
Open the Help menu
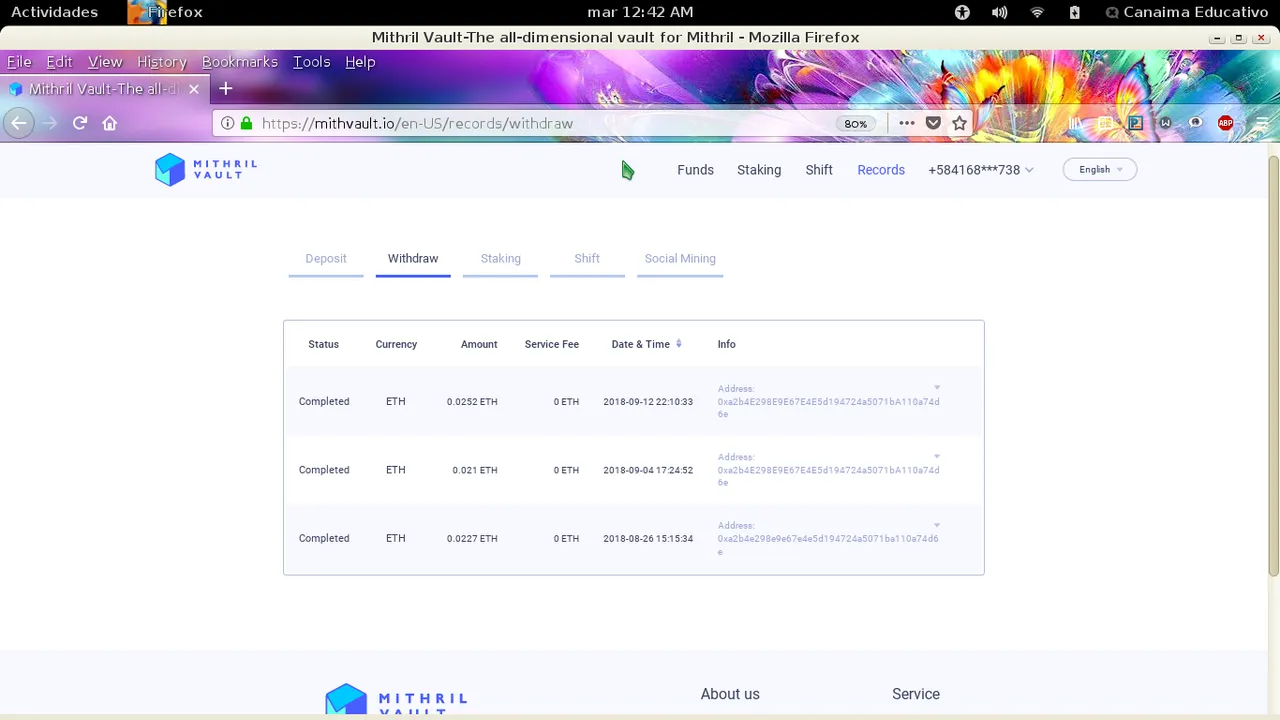click(360, 62)
